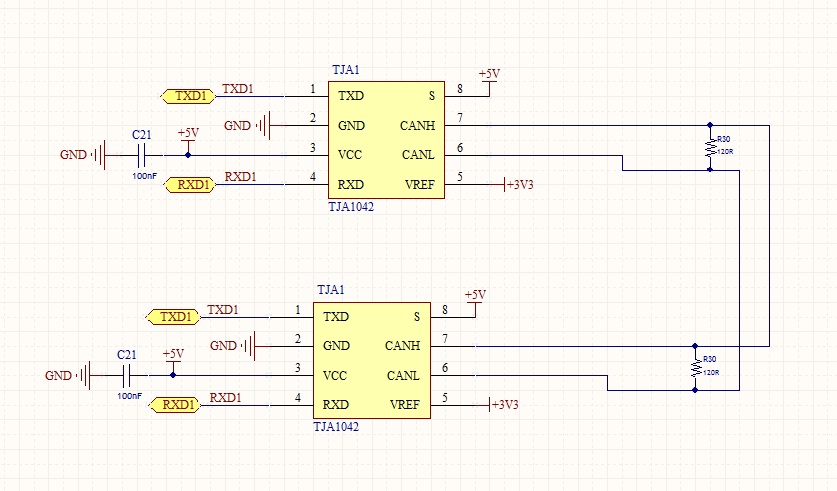Select the upper TXD1 yellow port symbol

(188, 96)
